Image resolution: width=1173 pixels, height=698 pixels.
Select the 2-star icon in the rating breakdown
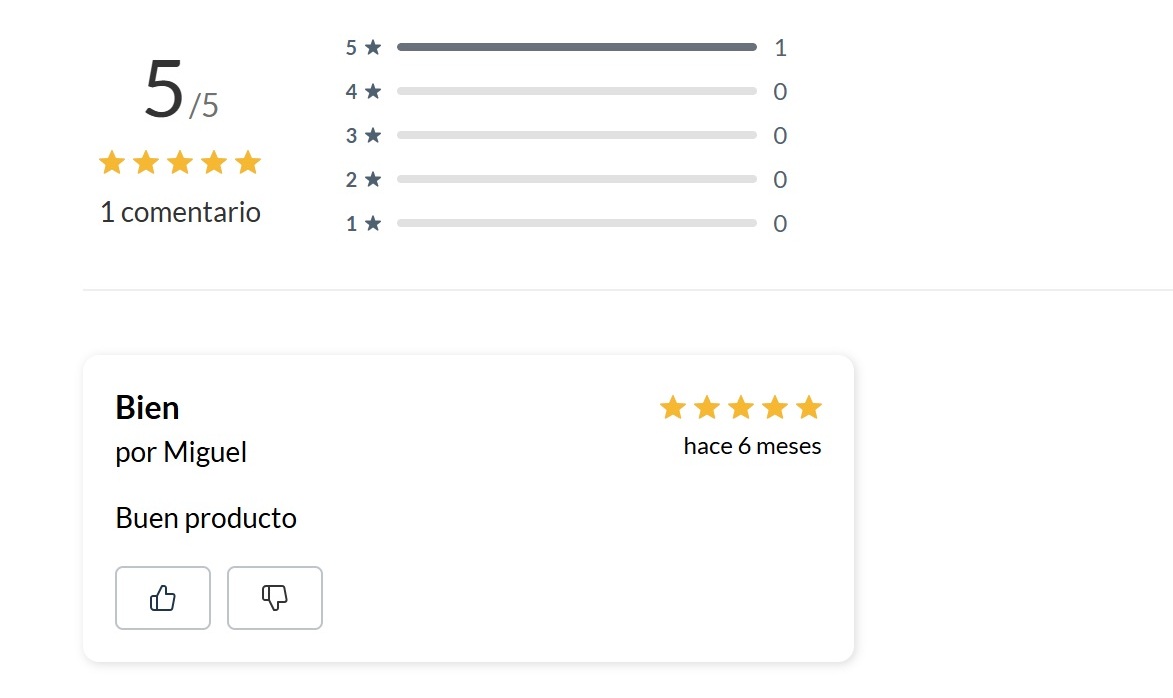[373, 179]
